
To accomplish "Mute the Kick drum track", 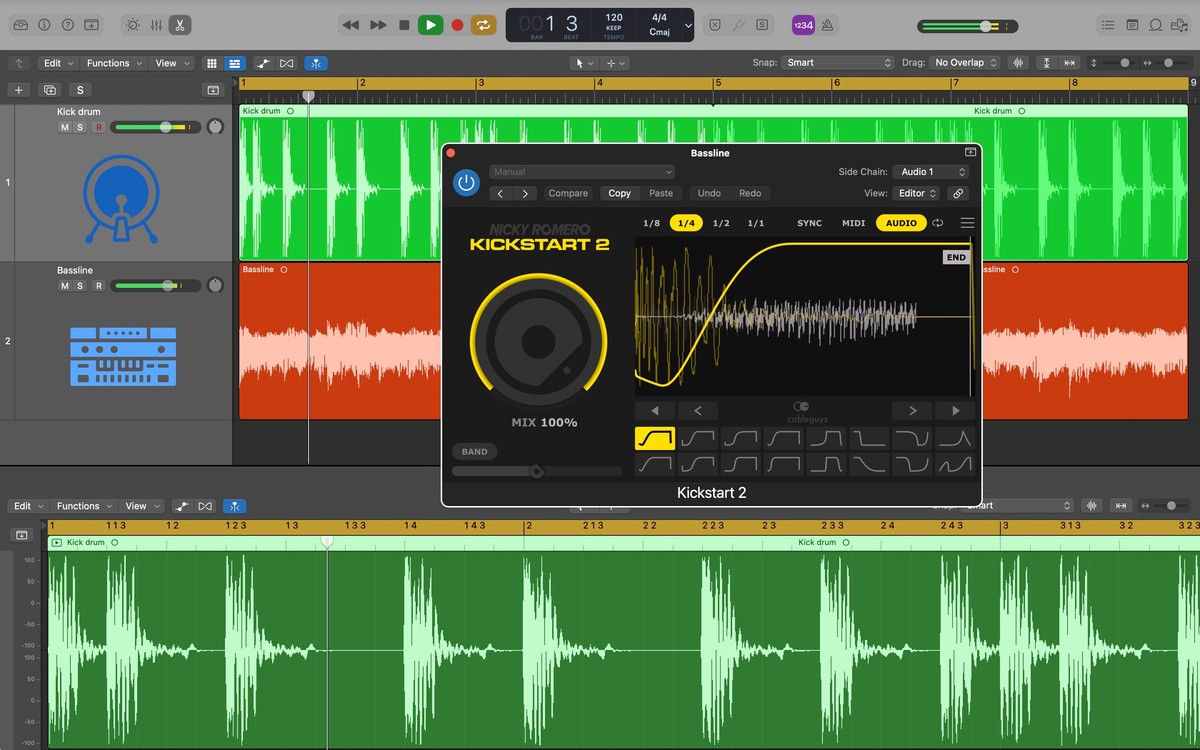I will point(65,128).
